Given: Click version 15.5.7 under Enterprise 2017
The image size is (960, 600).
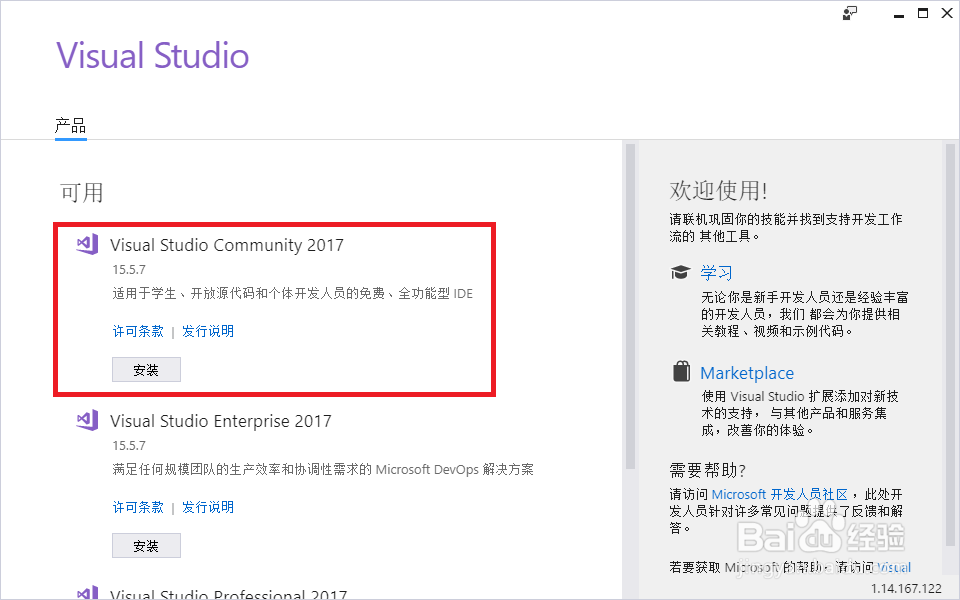Looking at the screenshot, I should pyautogui.click(x=129, y=445).
